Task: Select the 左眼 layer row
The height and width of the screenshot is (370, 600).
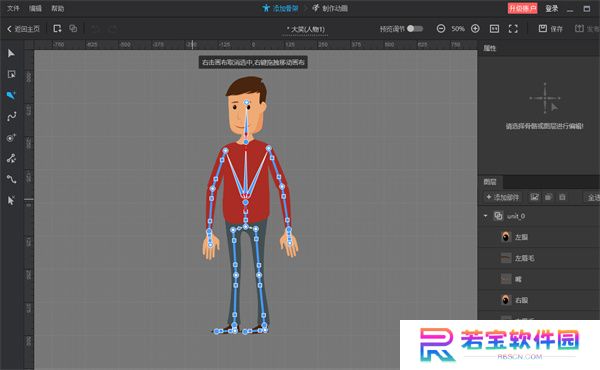Action: [539, 237]
